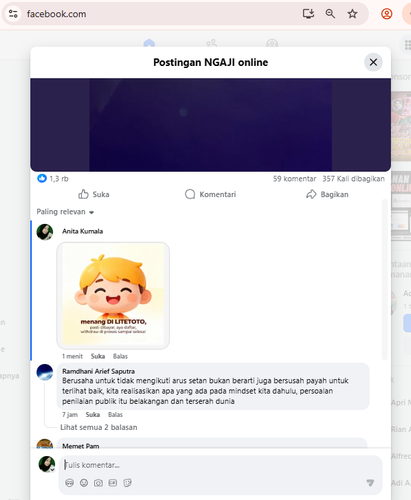Click the dark post video area

point(210,125)
